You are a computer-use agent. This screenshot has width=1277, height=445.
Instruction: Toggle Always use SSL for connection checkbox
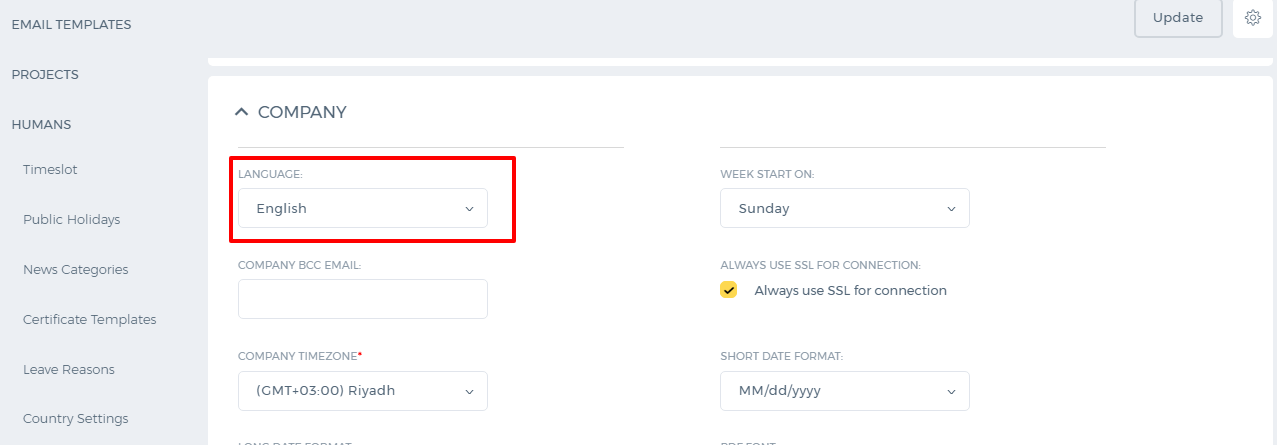click(x=729, y=290)
